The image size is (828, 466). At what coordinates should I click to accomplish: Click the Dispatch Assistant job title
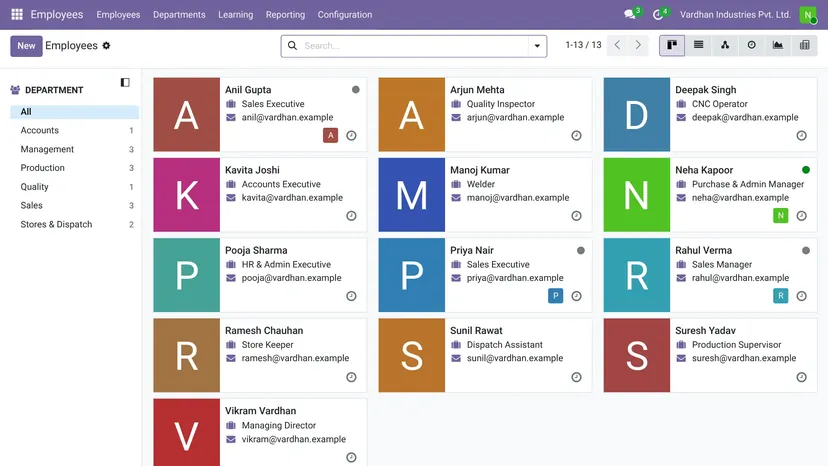(x=504, y=344)
